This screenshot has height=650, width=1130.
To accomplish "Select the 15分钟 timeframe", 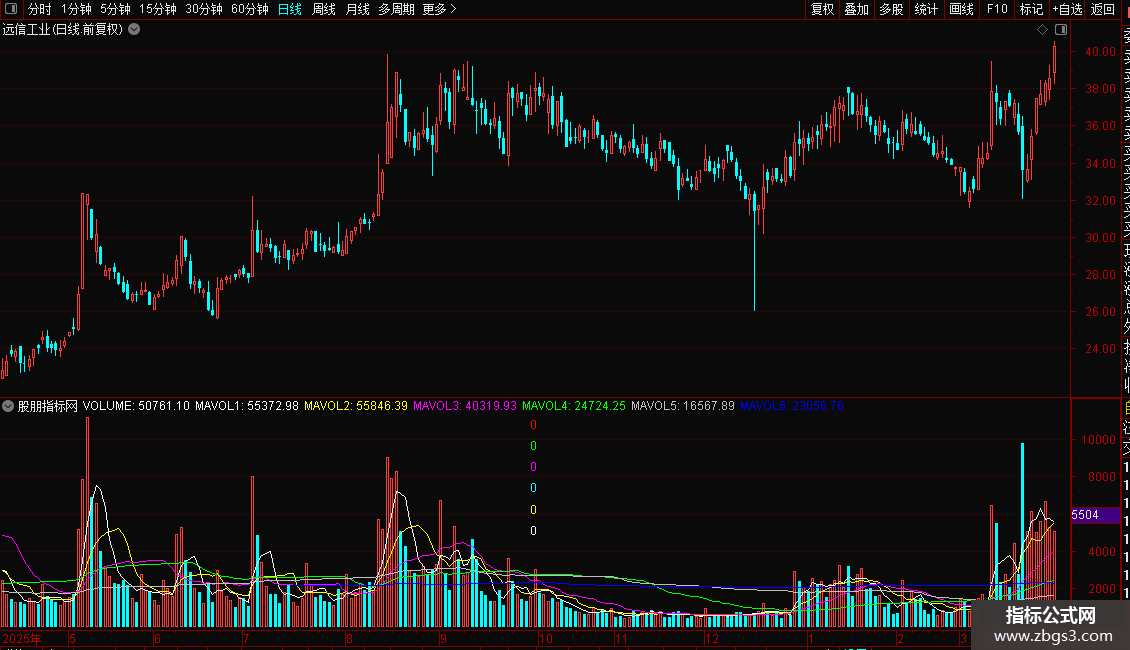I will tap(157, 9).
